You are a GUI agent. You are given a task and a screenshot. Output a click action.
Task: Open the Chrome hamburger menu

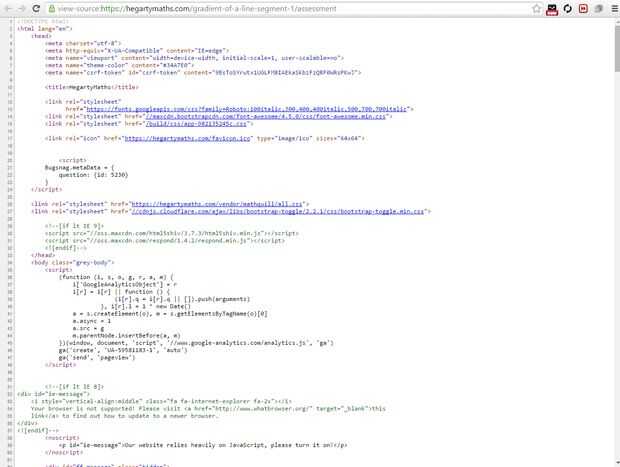pos(614,8)
